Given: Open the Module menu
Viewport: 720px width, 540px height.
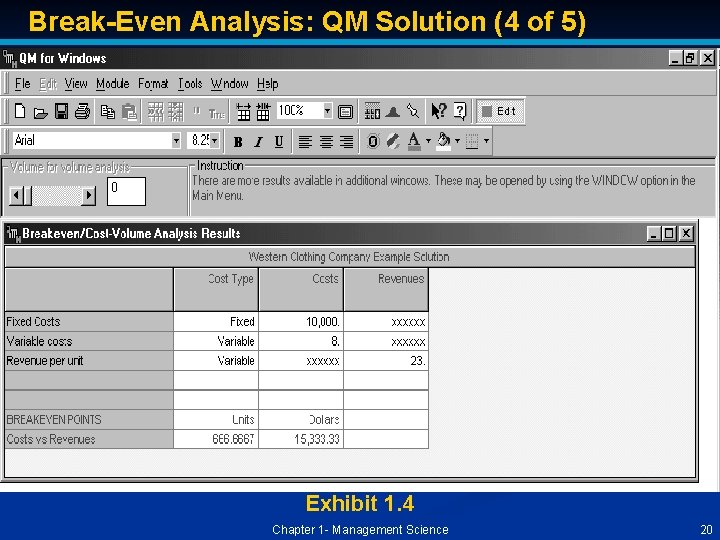Looking at the screenshot, I should 112,84.
